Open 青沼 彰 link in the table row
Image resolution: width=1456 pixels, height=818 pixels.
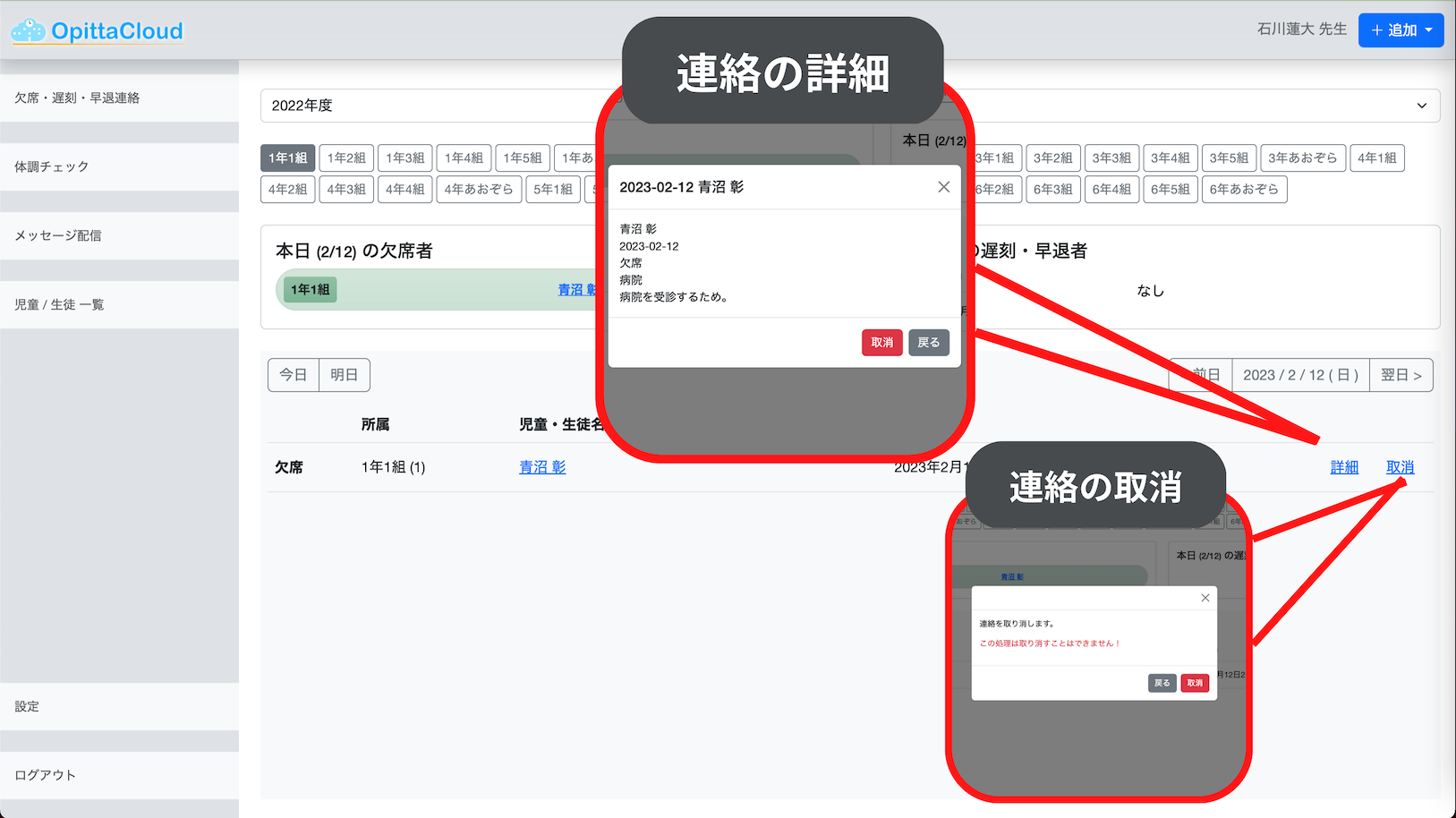pyautogui.click(x=542, y=467)
